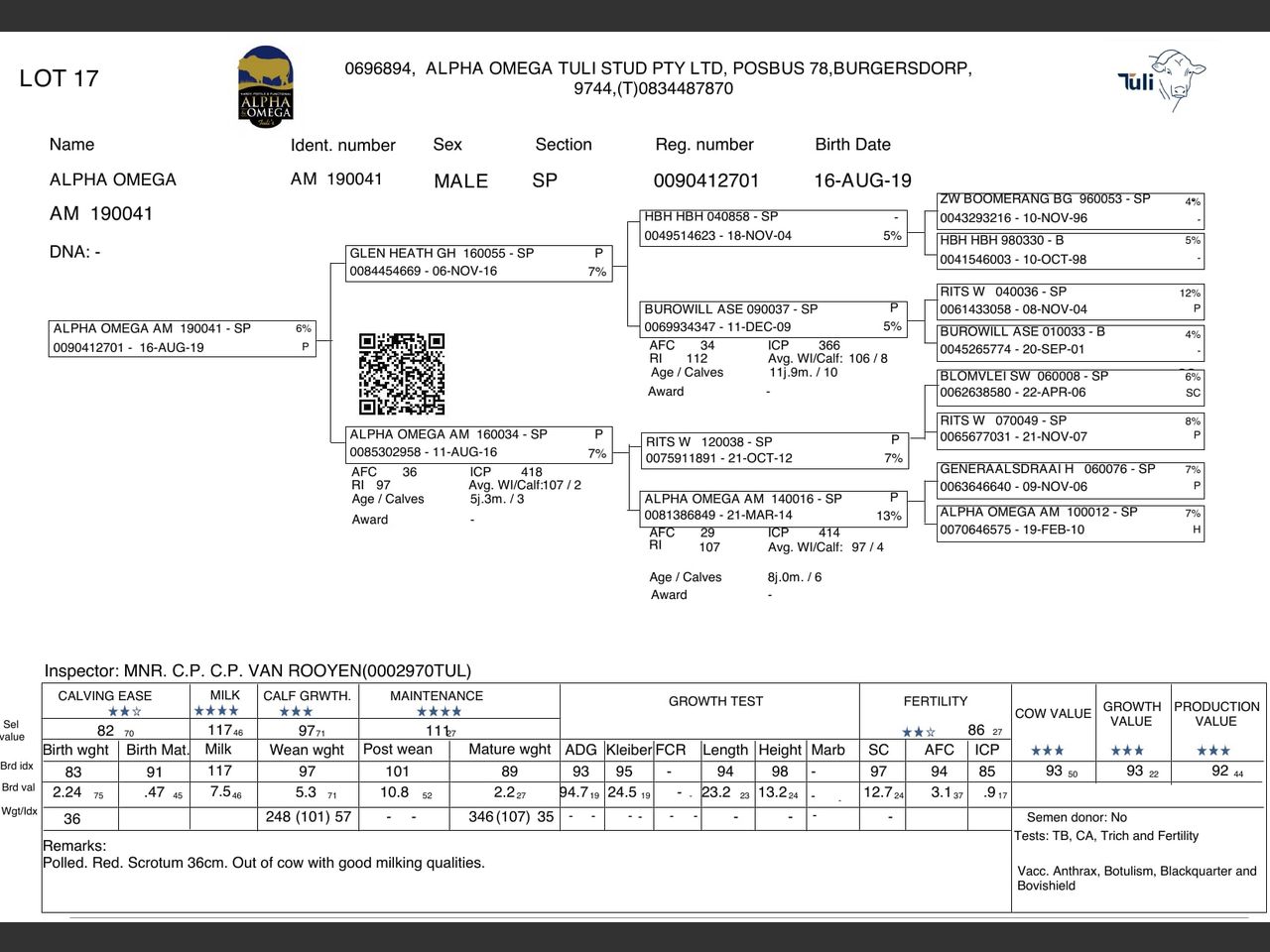Click the LOT 17 heading

pyautogui.click(x=59, y=78)
